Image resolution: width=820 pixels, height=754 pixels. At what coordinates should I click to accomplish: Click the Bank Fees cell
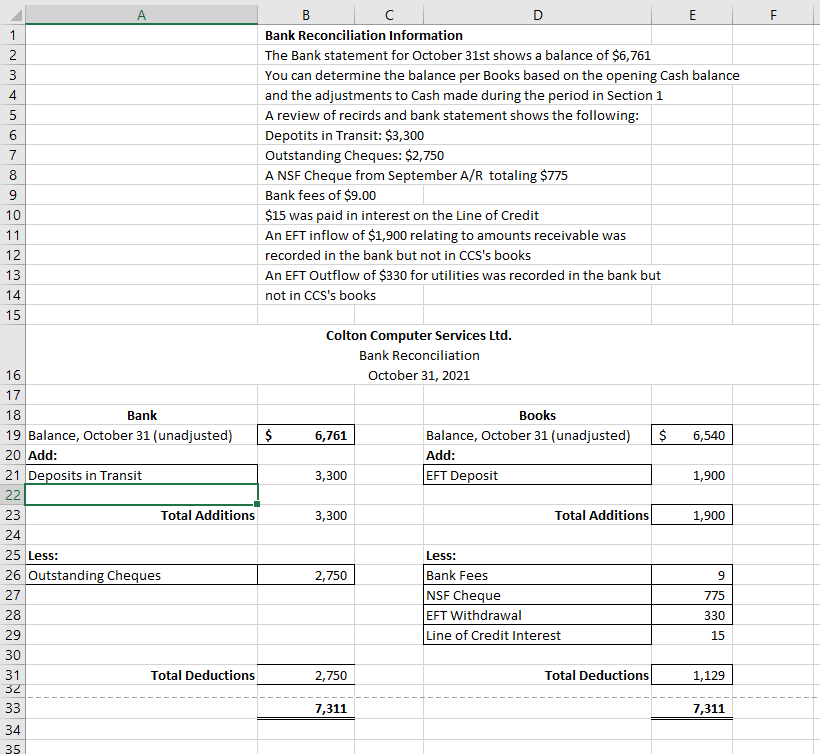click(537, 575)
